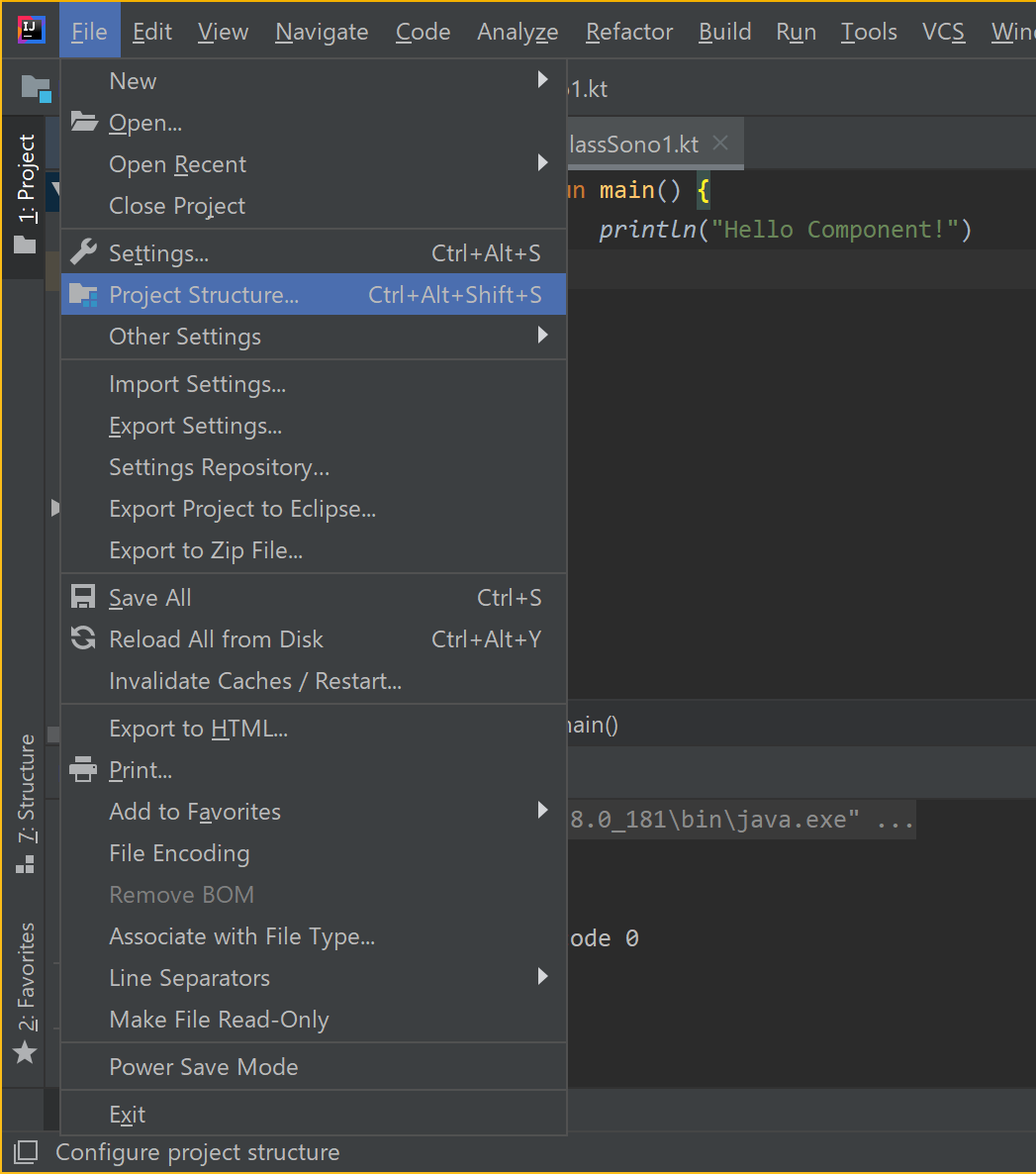Choose Associate with File Type...

(314, 935)
